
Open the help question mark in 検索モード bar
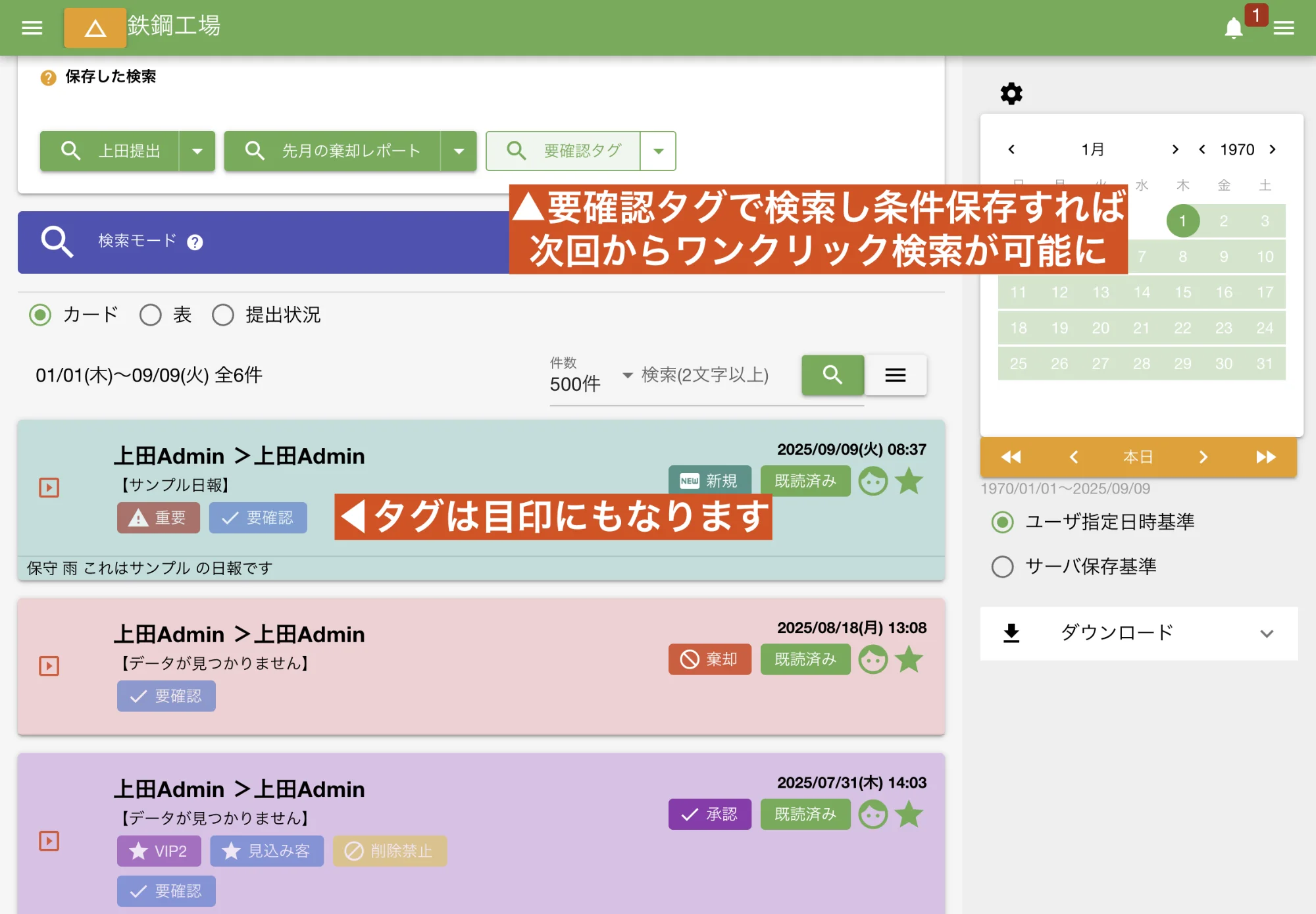click(x=193, y=242)
